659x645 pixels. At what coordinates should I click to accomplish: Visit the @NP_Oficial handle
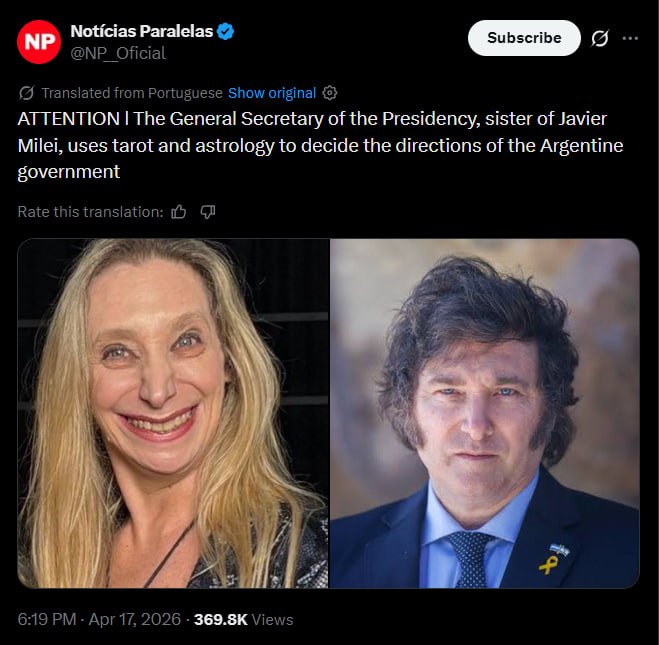click(118, 53)
